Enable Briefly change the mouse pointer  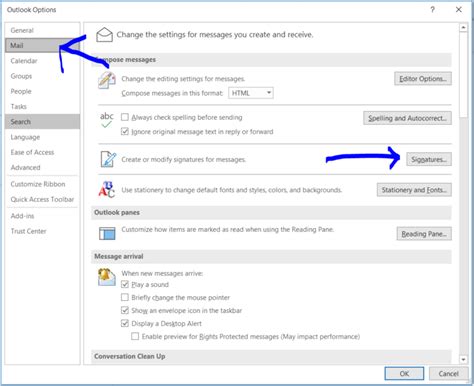(125, 297)
